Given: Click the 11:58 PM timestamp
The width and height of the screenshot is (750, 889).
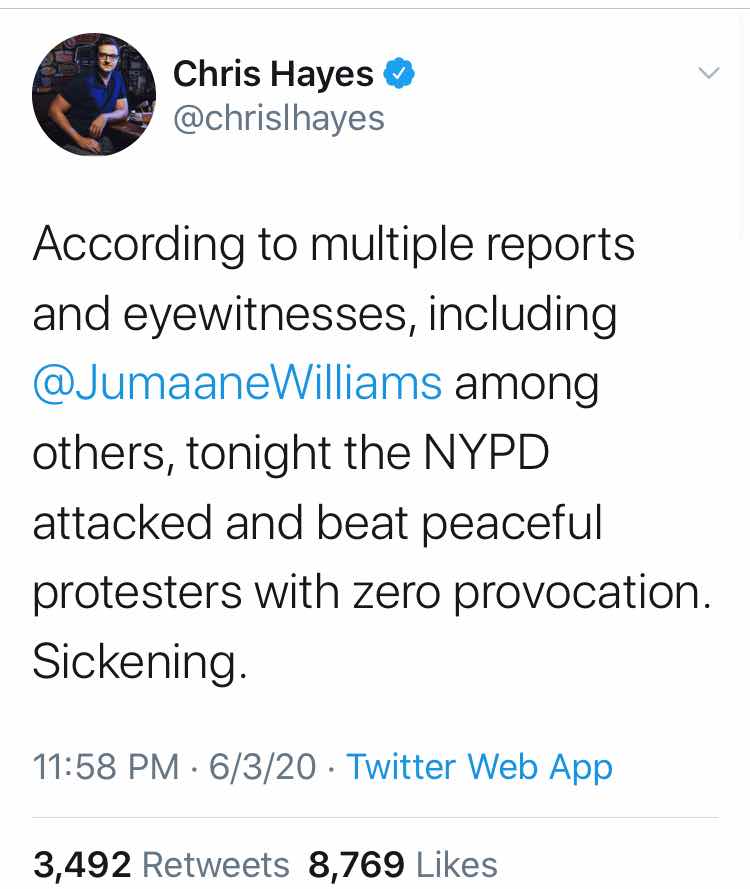Looking at the screenshot, I should pos(106,767).
